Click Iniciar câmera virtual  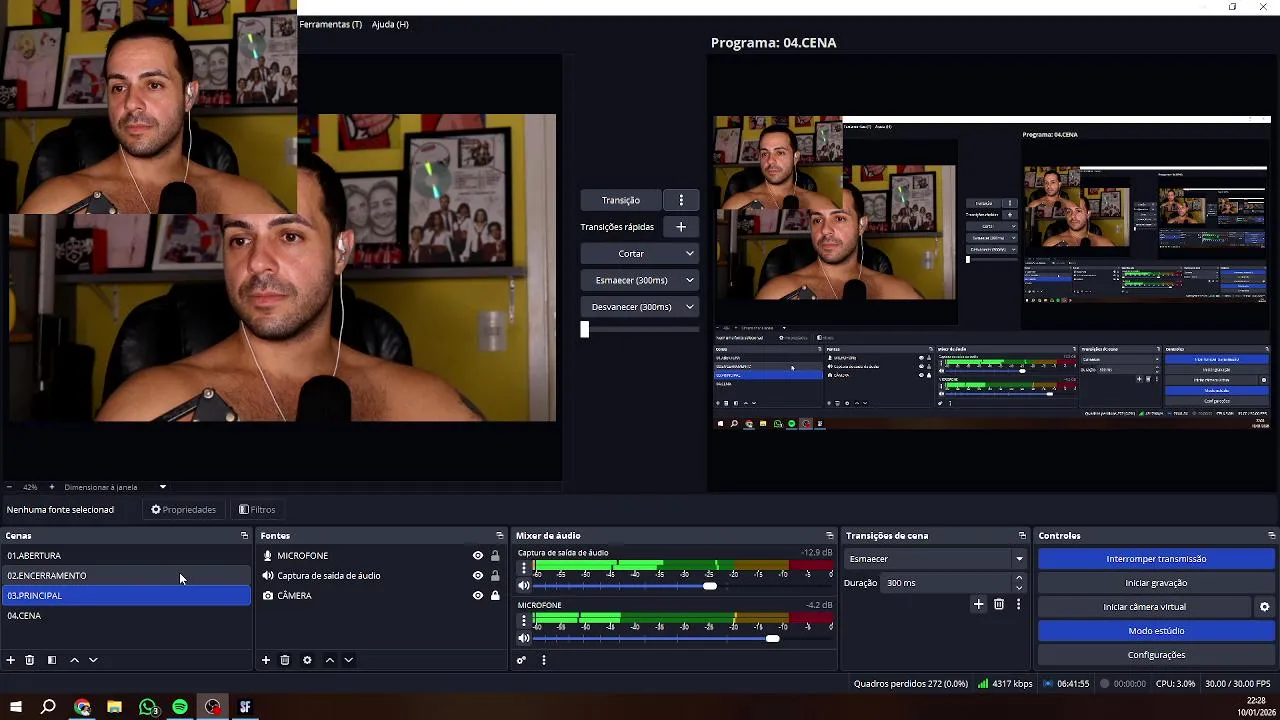[x=1145, y=607]
